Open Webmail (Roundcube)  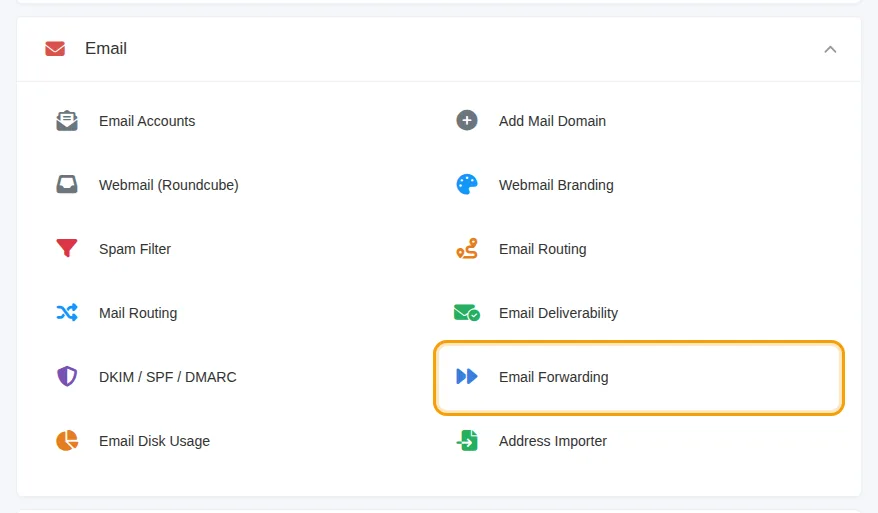click(169, 185)
